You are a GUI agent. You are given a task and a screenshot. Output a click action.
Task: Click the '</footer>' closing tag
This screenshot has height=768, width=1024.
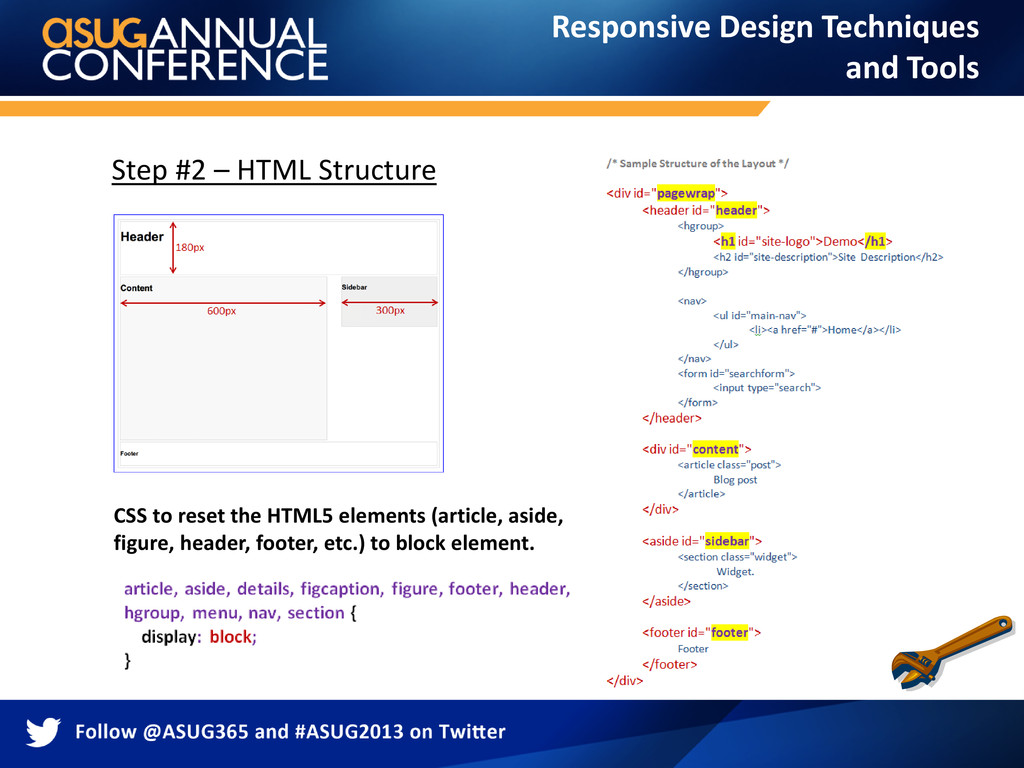tap(669, 665)
